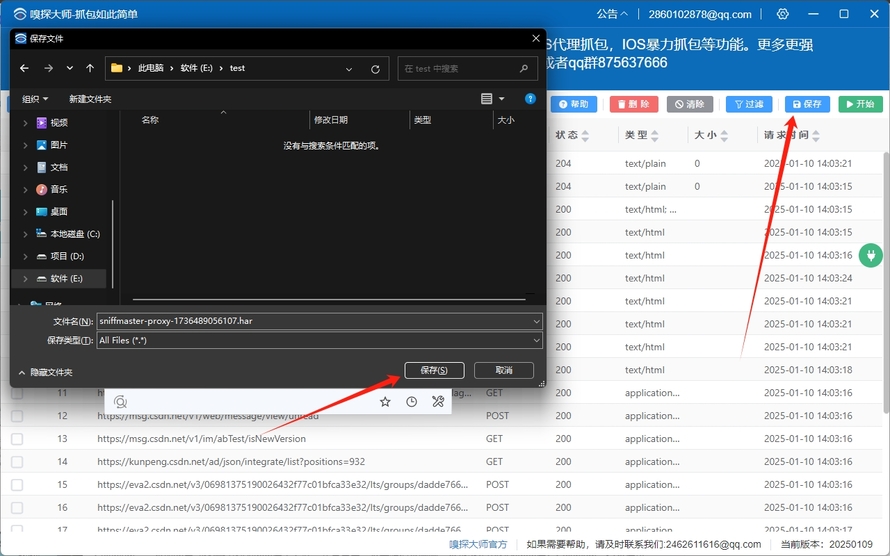Expand the 本地磁盘 (C:) tree node

coord(26,234)
